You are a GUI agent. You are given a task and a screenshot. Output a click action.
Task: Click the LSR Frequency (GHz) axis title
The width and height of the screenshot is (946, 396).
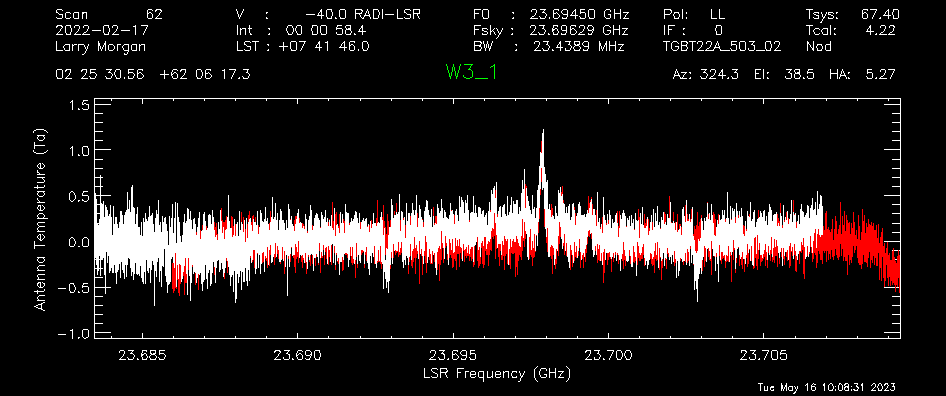click(x=497, y=374)
